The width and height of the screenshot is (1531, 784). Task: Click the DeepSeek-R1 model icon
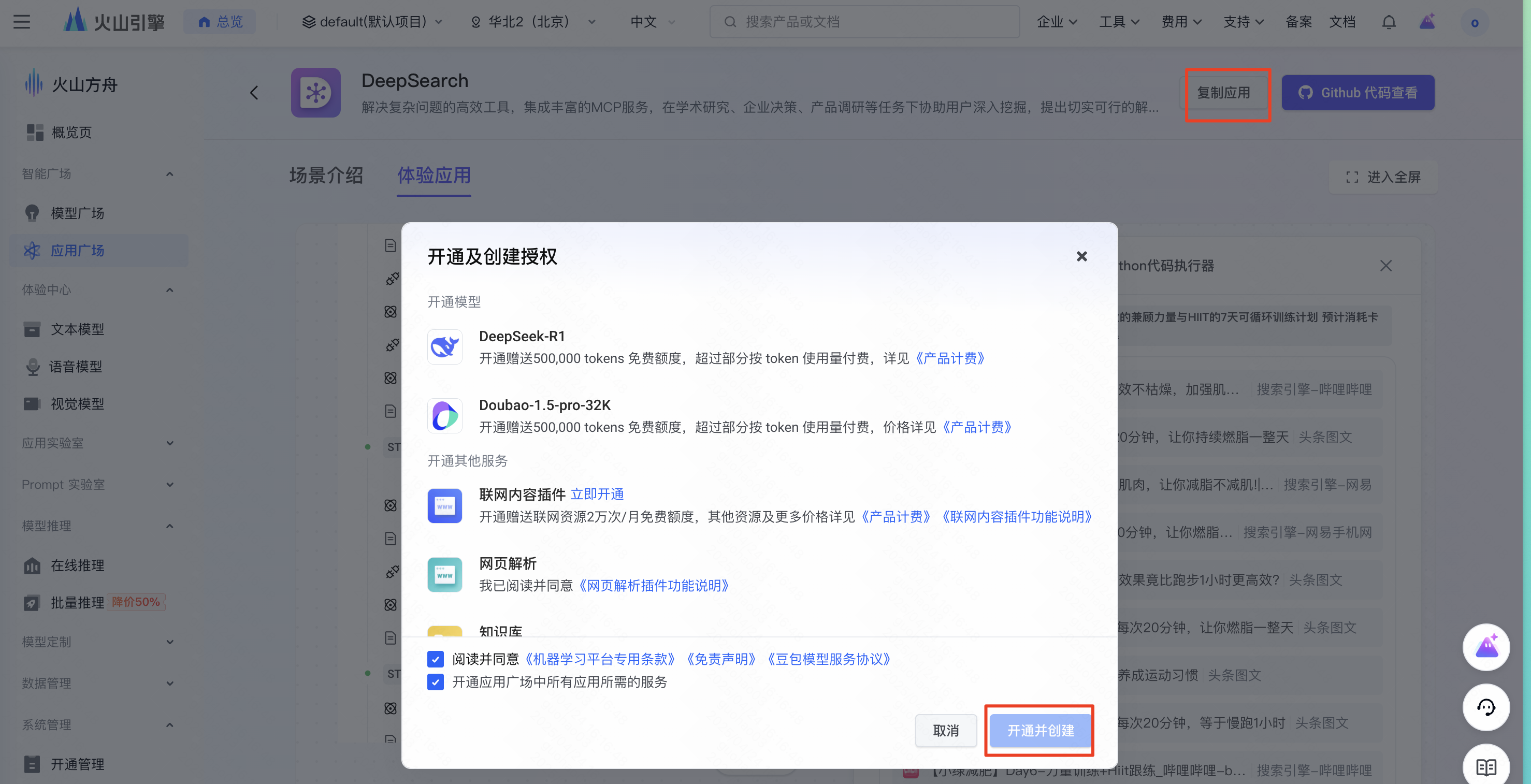[444, 346]
